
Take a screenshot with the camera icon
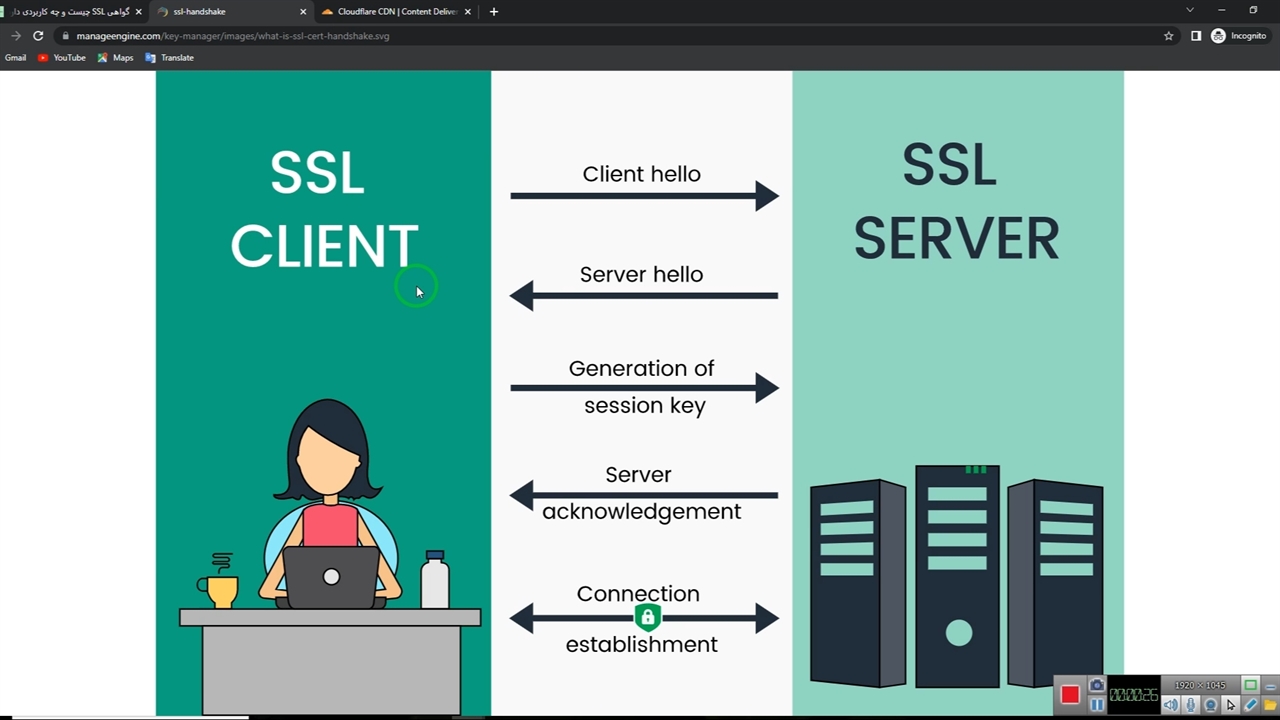click(1097, 686)
